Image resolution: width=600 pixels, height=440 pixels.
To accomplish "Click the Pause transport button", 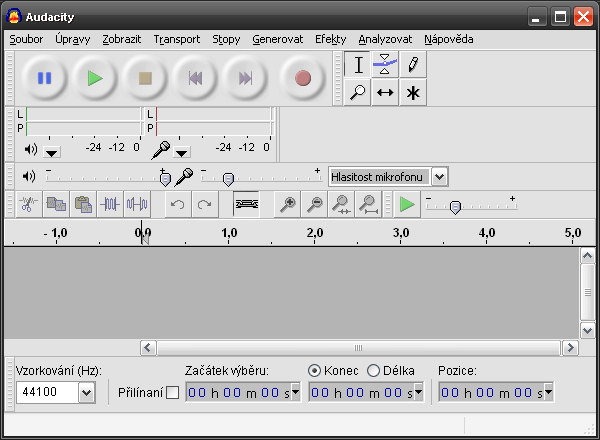I will coord(45,78).
